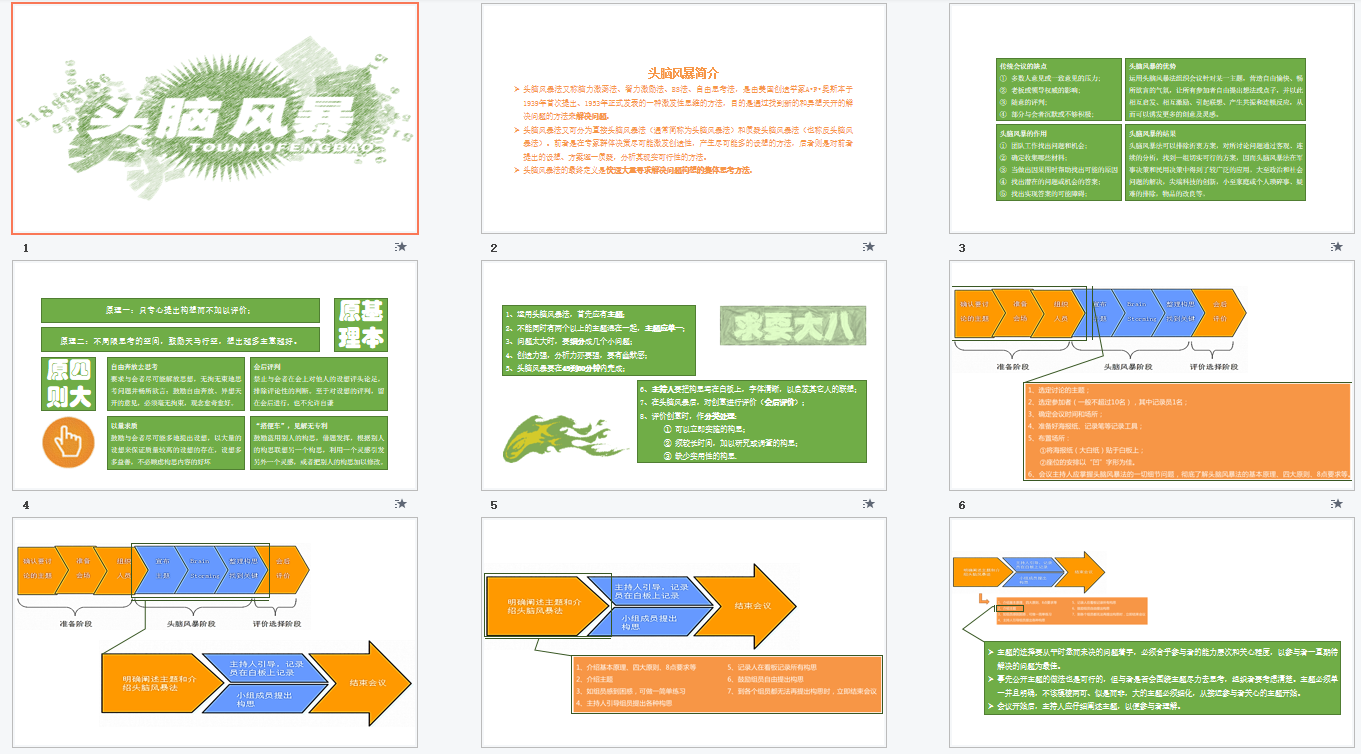Select the title slide thumbnail 头脑风暴
1361x754 pixels.
click(215, 119)
